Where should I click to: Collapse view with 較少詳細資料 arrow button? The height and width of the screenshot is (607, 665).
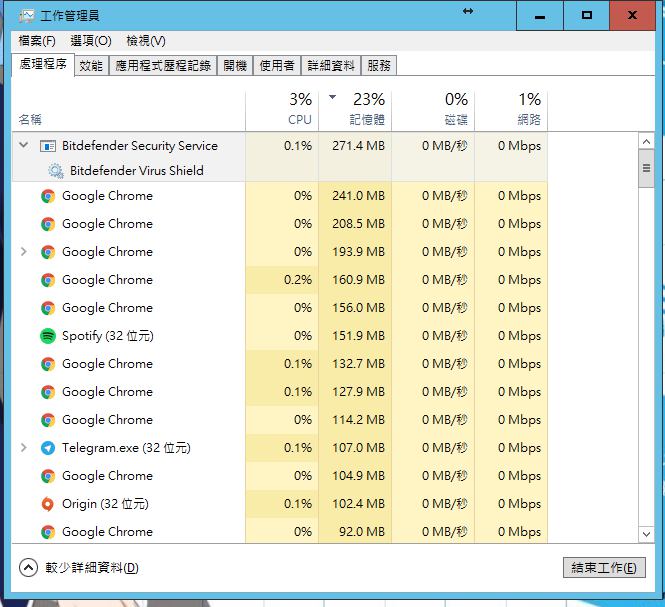pos(28,568)
